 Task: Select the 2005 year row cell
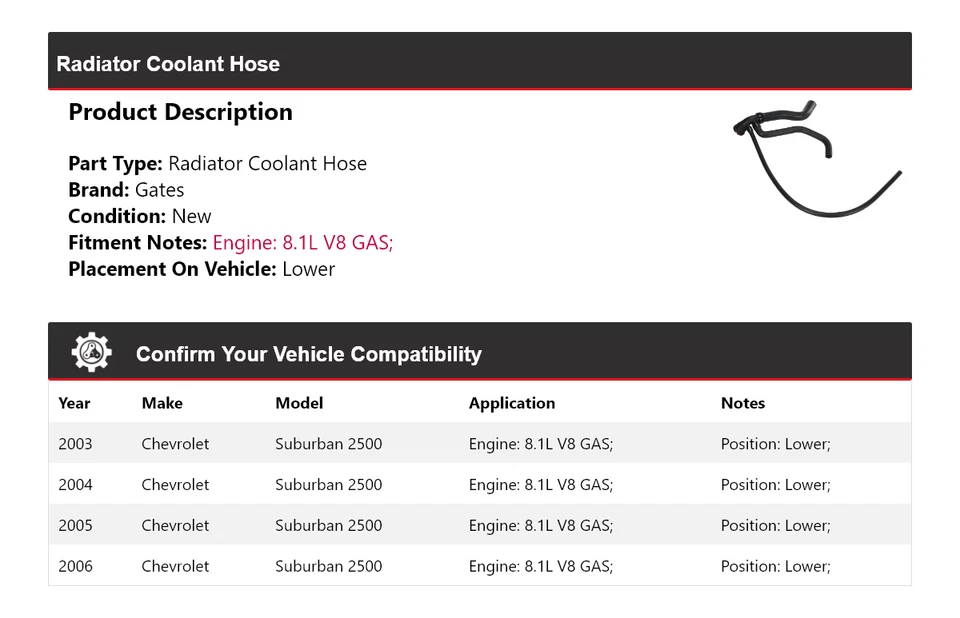75,525
